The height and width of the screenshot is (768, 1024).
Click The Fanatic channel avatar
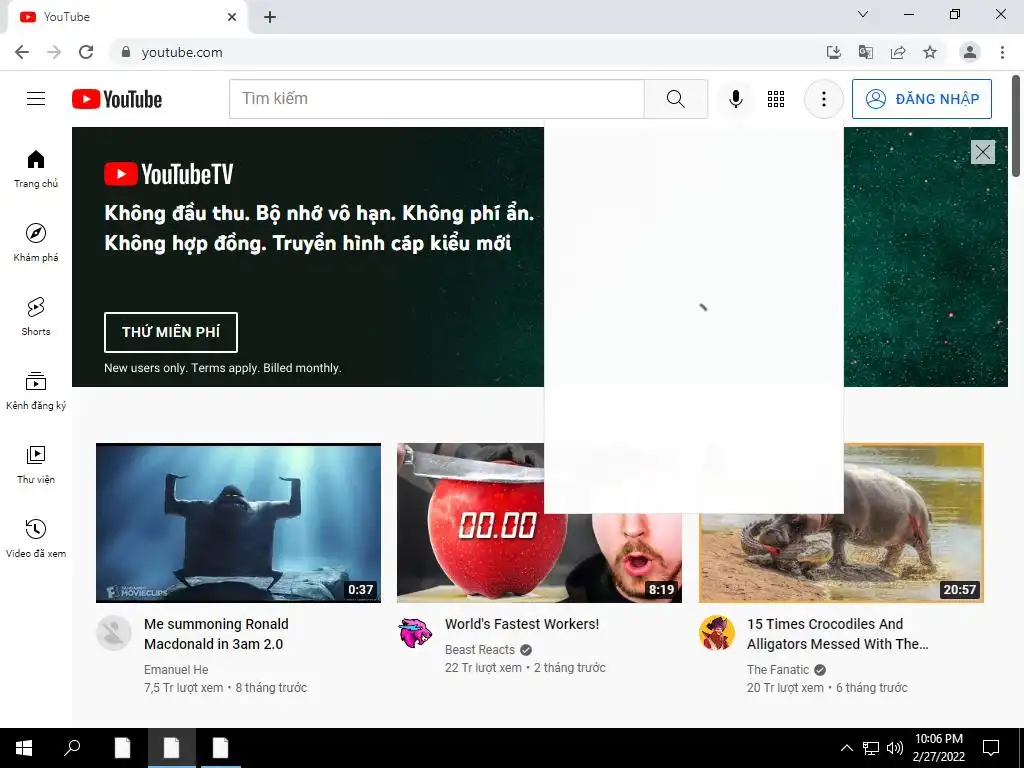coord(716,633)
